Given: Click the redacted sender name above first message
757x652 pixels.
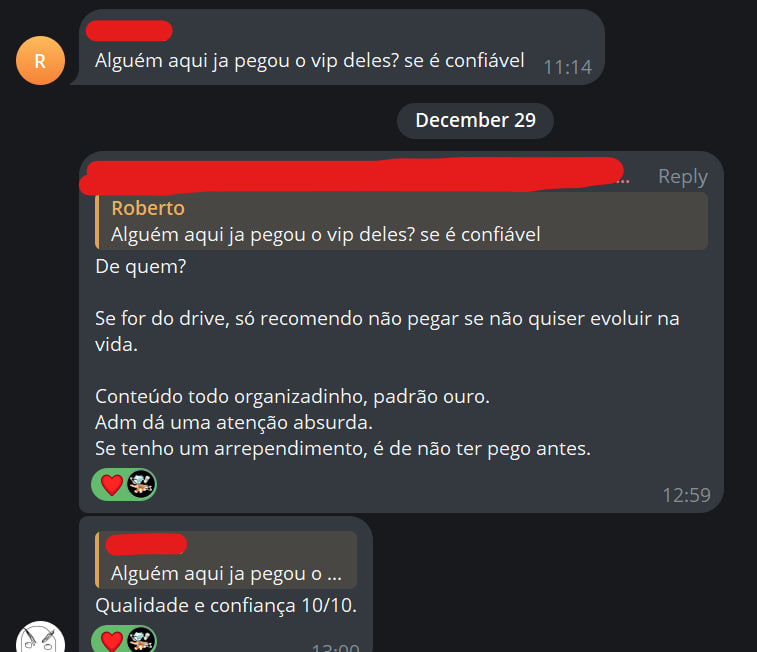Looking at the screenshot, I should [x=129, y=31].
